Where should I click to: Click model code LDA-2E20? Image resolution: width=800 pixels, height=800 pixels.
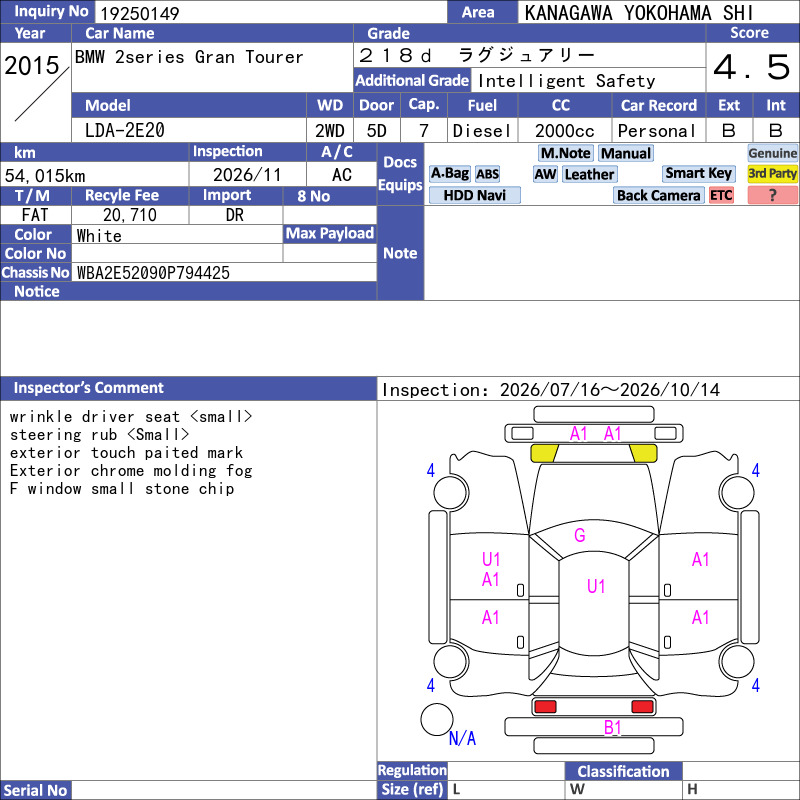click(124, 131)
